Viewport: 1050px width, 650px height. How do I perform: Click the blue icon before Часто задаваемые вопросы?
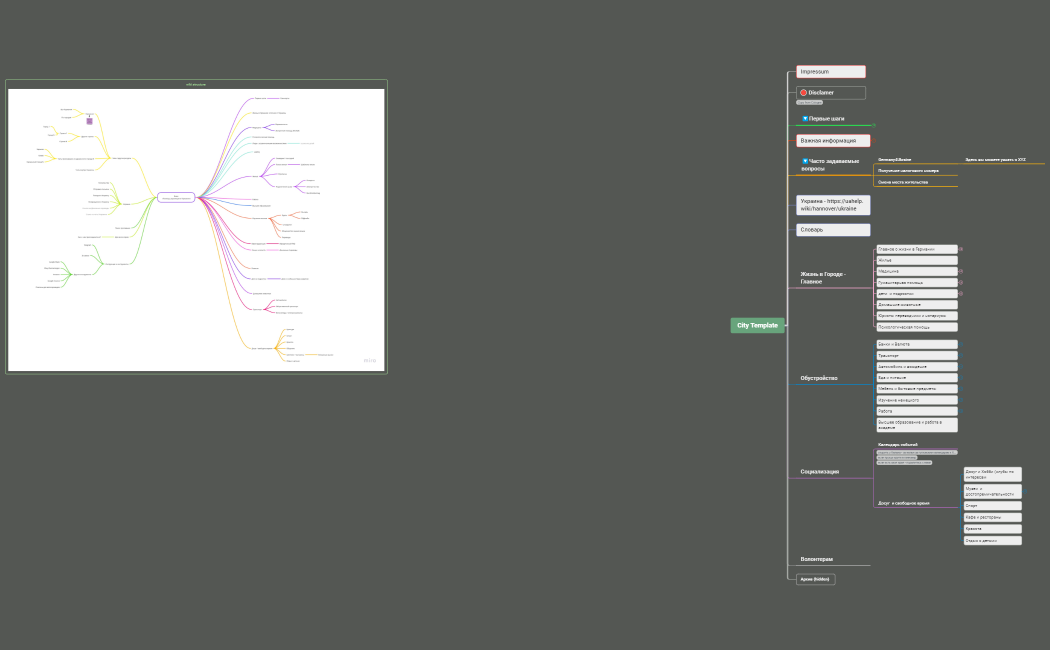[x=805, y=161]
